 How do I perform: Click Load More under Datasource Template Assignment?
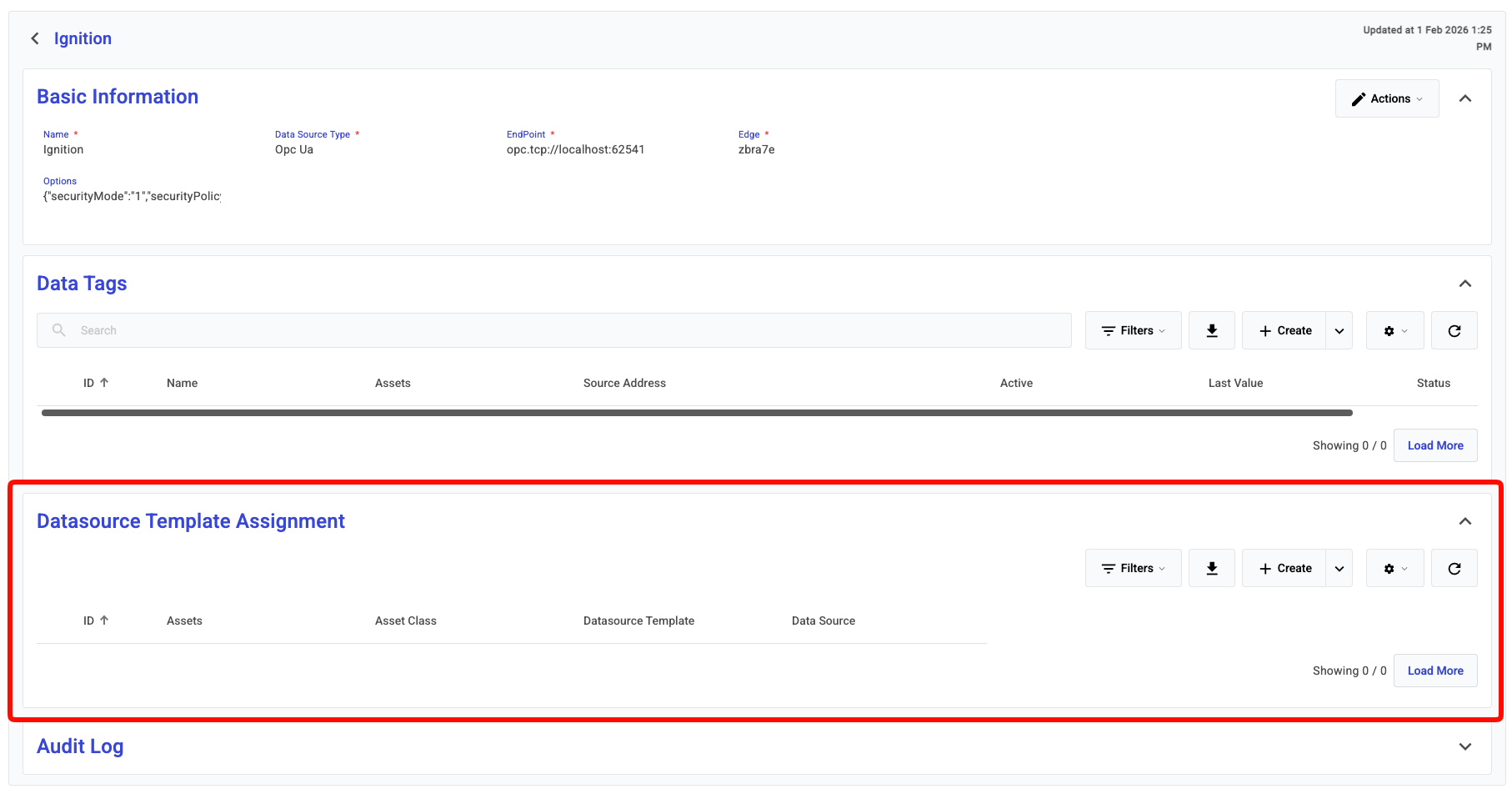pyautogui.click(x=1434, y=671)
